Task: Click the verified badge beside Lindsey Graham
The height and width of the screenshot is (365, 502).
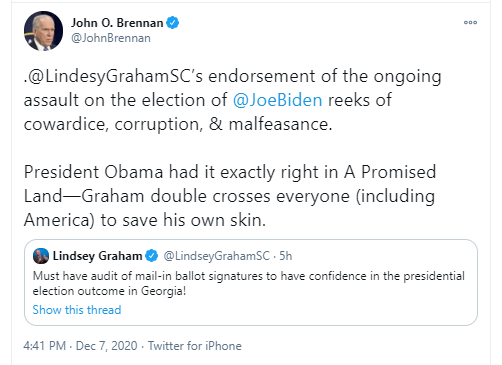Action: coord(152,256)
